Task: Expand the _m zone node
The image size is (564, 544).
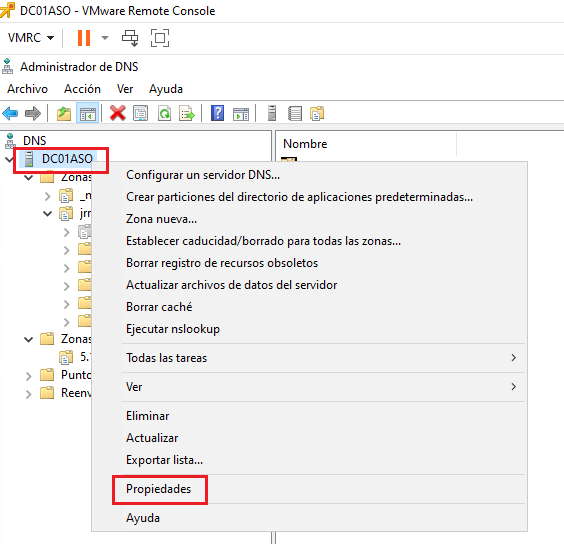Action: [47, 196]
